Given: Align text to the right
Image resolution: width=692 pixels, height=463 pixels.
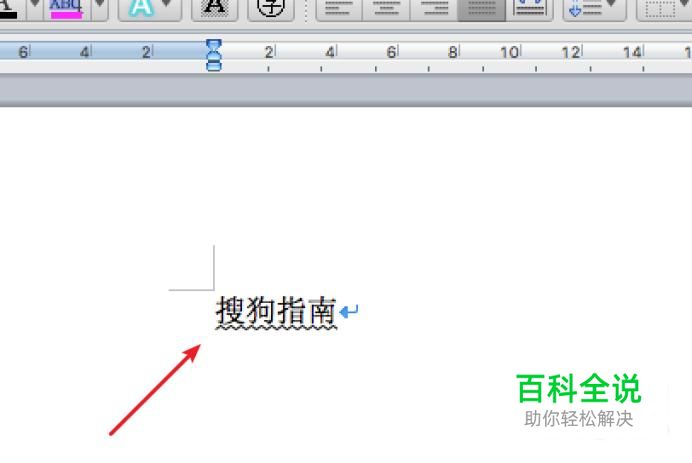Looking at the screenshot, I should pyautogui.click(x=434, y=9).
